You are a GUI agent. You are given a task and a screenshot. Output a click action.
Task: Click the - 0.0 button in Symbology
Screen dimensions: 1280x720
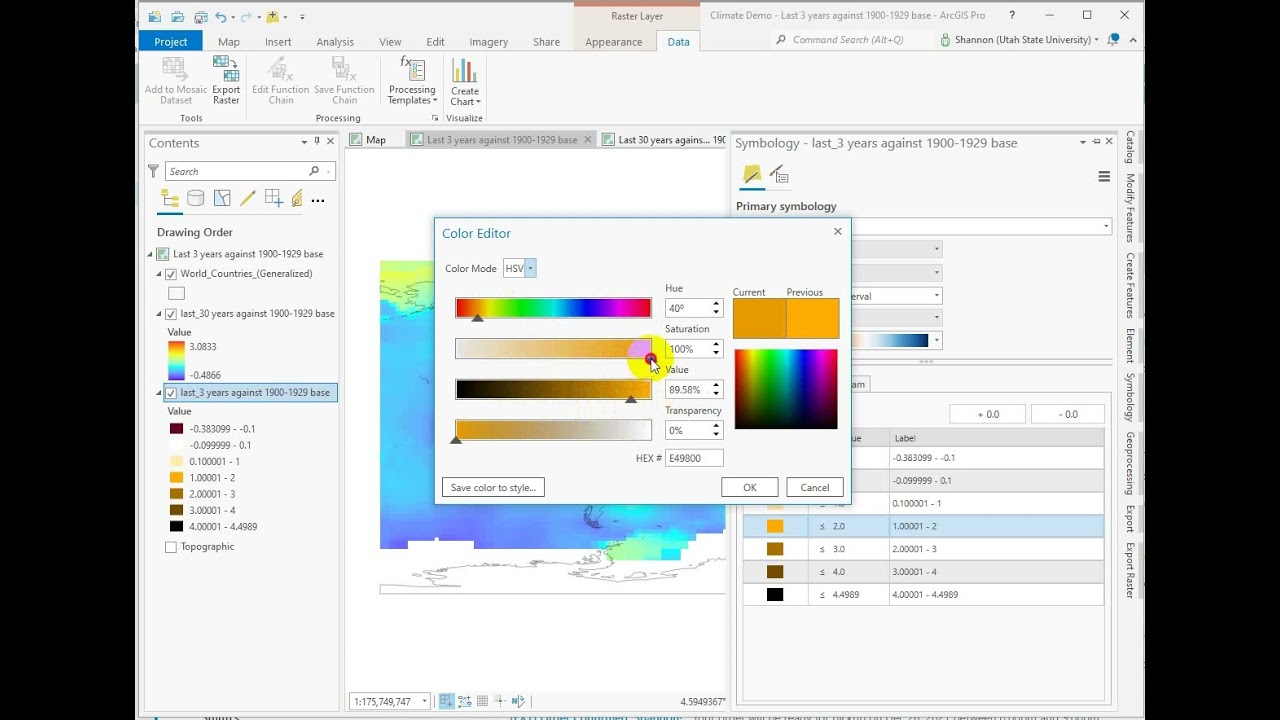1068,414
